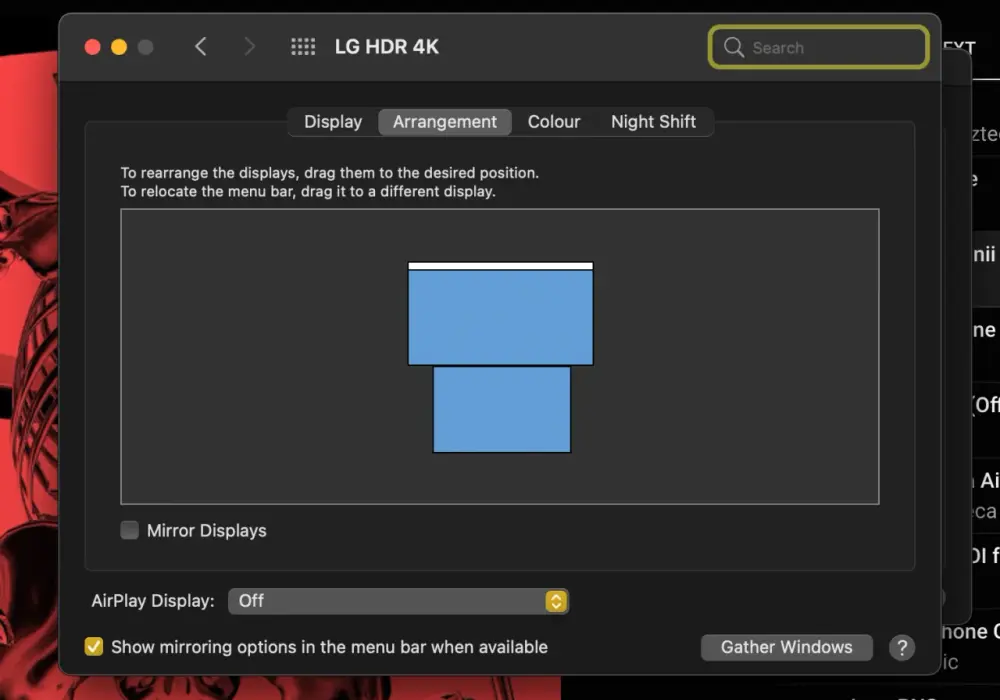Click the Gather Windows button
This screenshot has height=700, width=1000.
(786, 647)
